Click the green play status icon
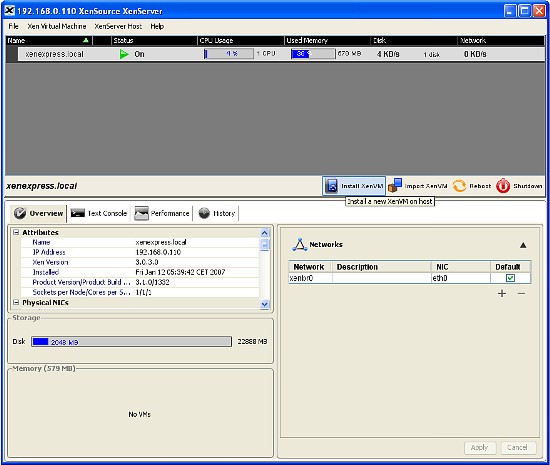The width and height of the screenshot is (550, 465). [124, 54]
